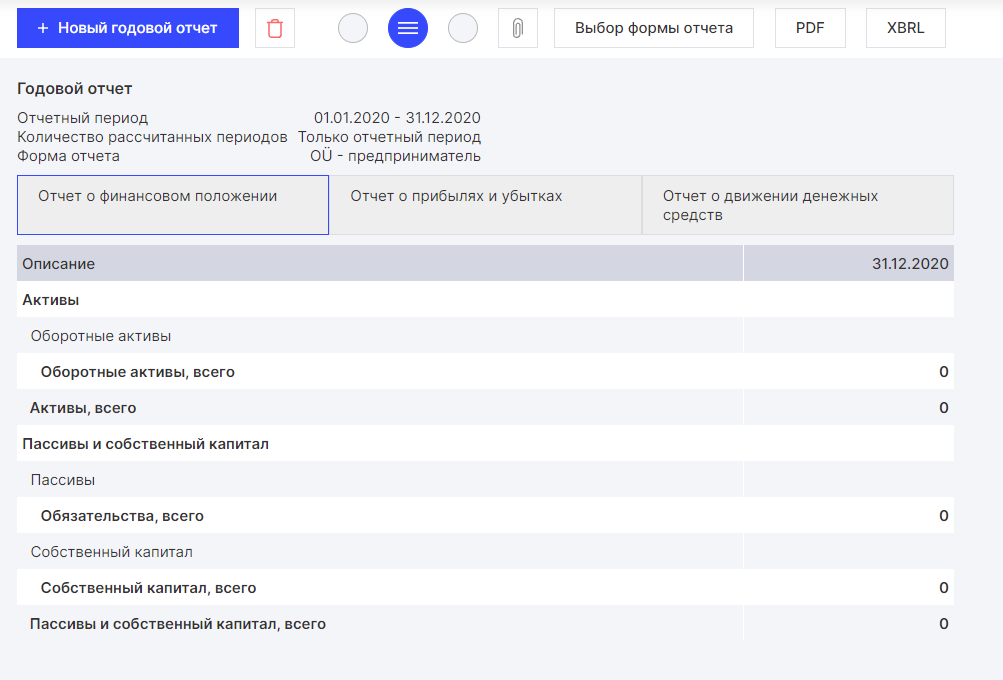Viewport: 1003px width, 680px height.
Task: Select the 'Оборотные активы' row
Action: (x=486, y=336)
